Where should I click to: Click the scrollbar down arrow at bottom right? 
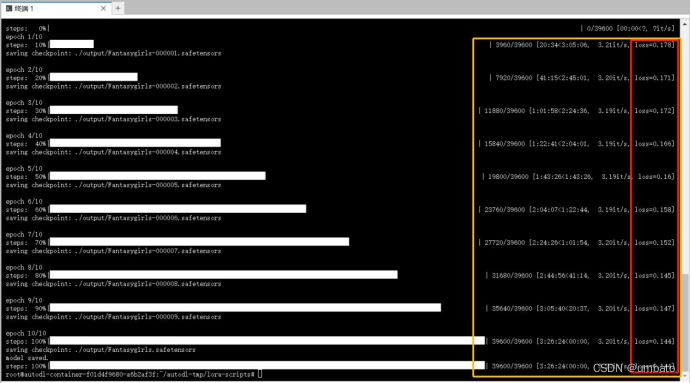[685, 376]
